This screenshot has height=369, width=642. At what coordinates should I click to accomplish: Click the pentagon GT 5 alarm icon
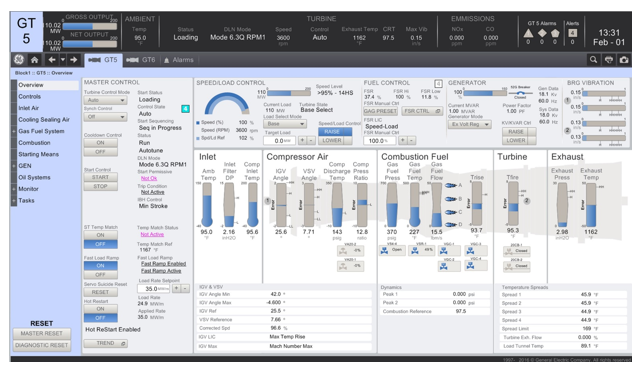(555, 33)
